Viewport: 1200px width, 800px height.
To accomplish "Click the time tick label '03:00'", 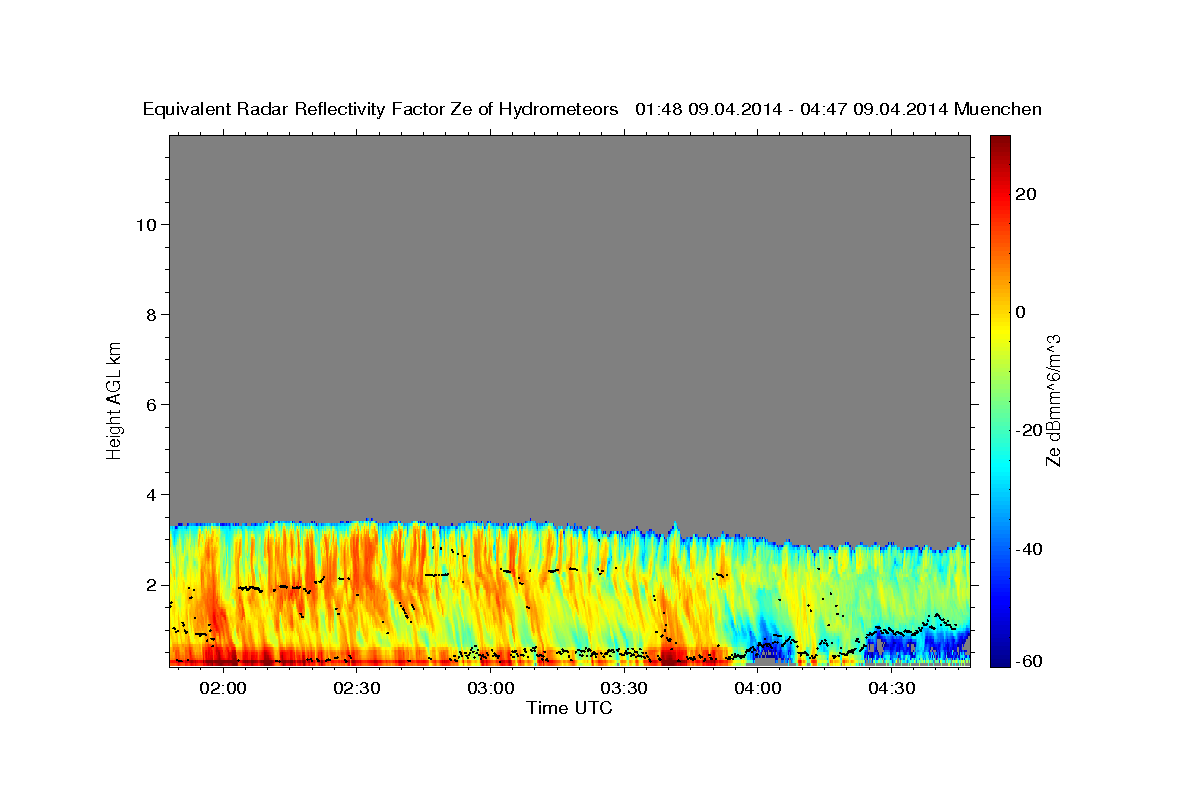I will point(490,689).
